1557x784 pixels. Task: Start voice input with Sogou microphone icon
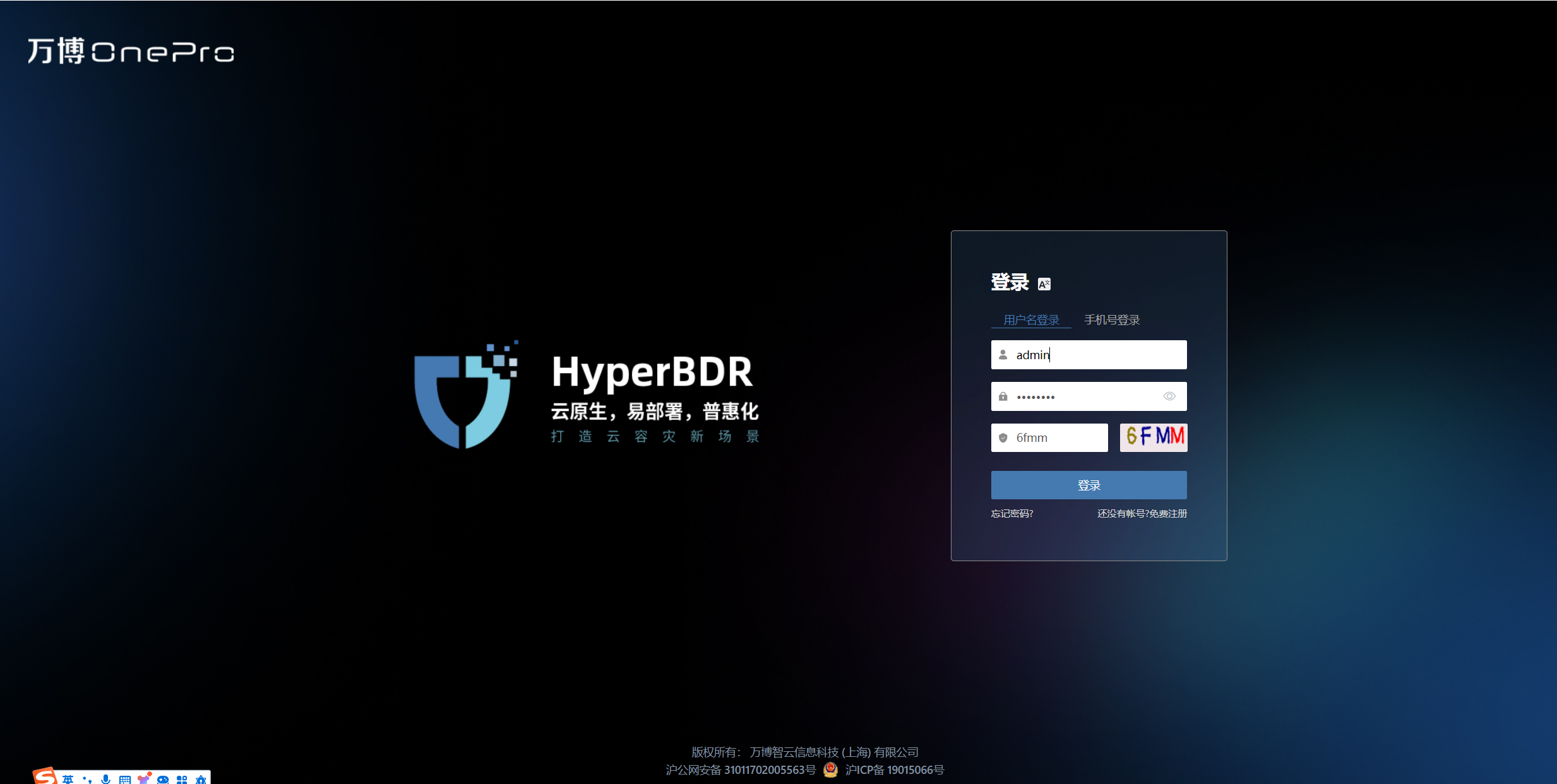tap(105, 779)
